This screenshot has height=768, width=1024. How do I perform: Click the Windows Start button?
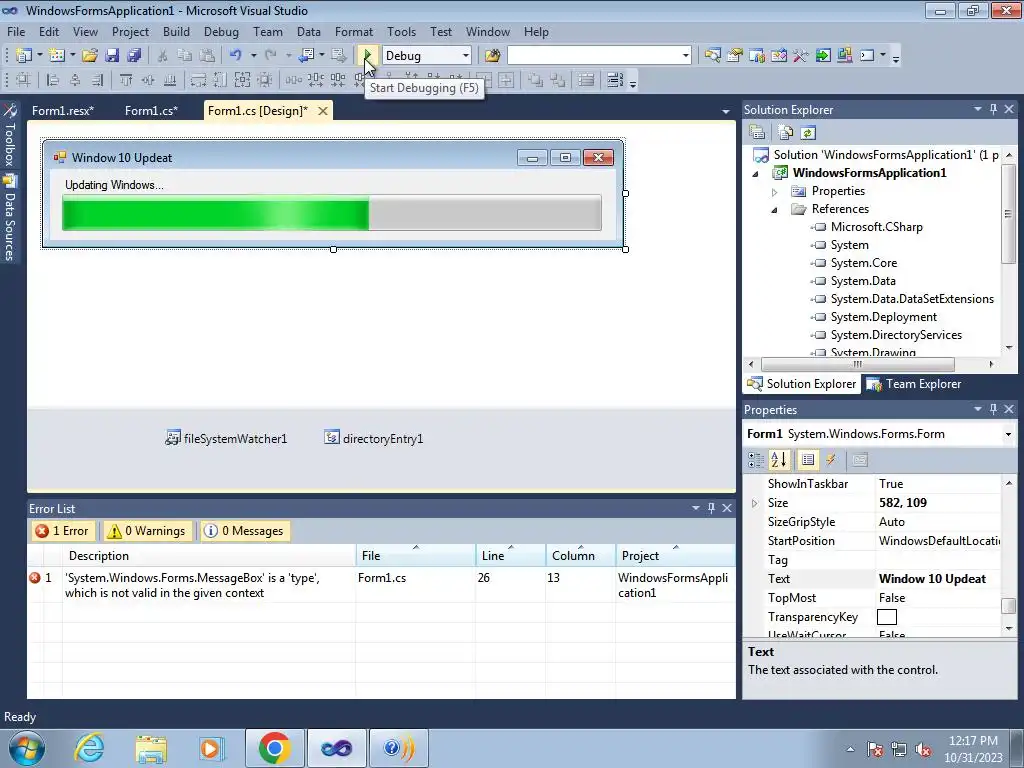[x=26, y=748]
